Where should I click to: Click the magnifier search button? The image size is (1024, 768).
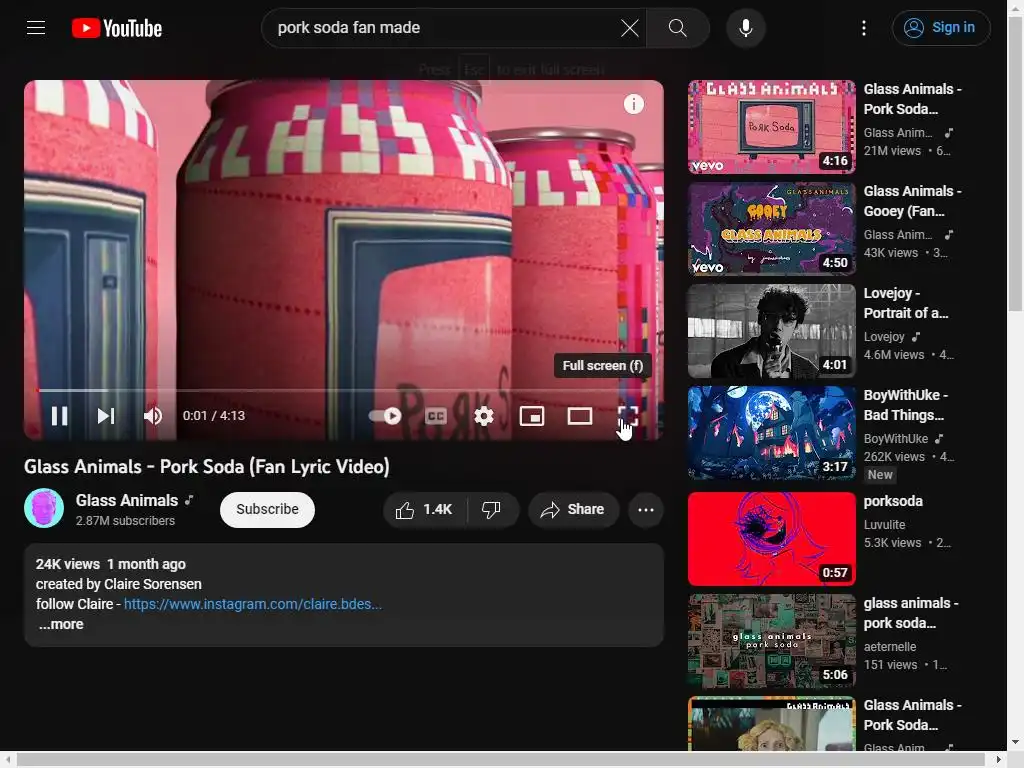coord(678,28)
